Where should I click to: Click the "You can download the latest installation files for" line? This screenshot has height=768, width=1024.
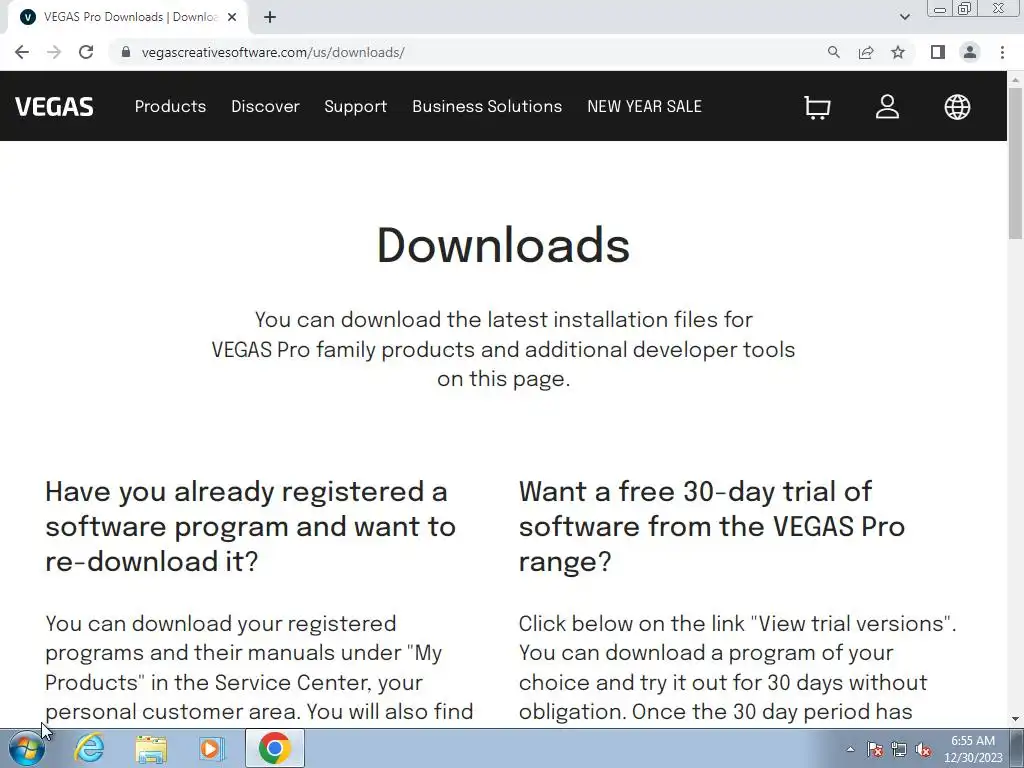coord(504,319)
